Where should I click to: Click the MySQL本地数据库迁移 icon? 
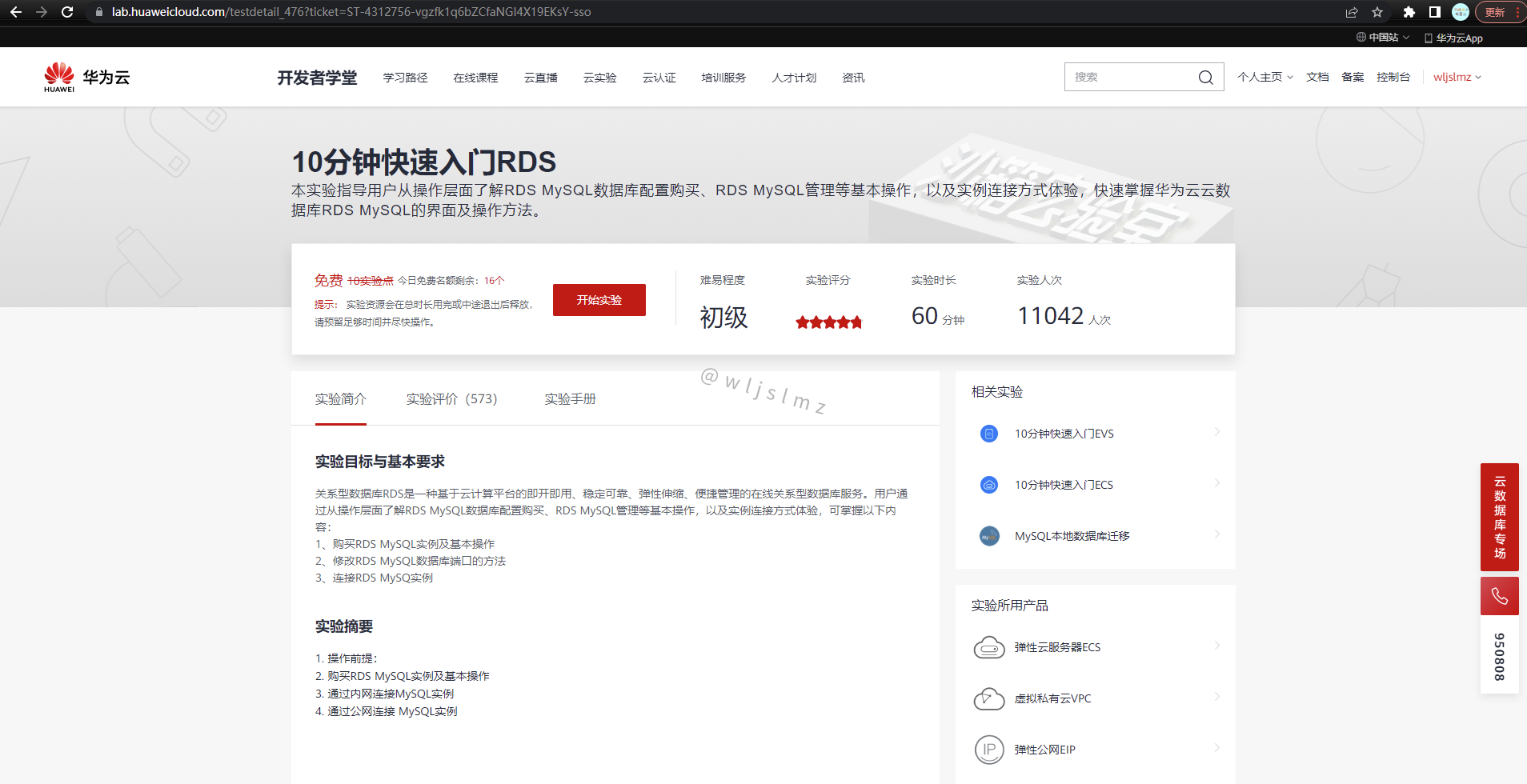(989, 536)
